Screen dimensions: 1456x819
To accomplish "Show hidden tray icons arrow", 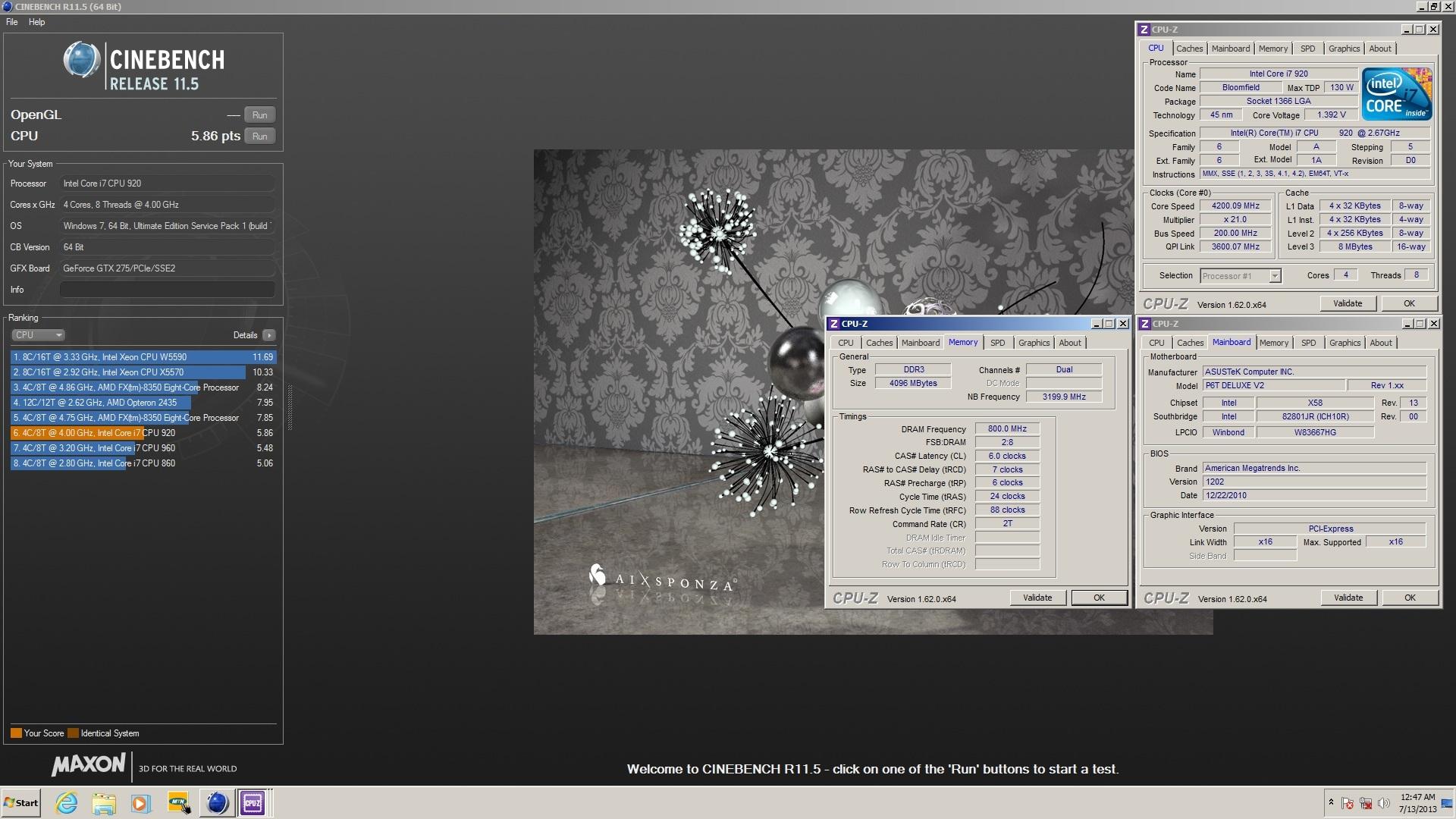I will 1331,802.
